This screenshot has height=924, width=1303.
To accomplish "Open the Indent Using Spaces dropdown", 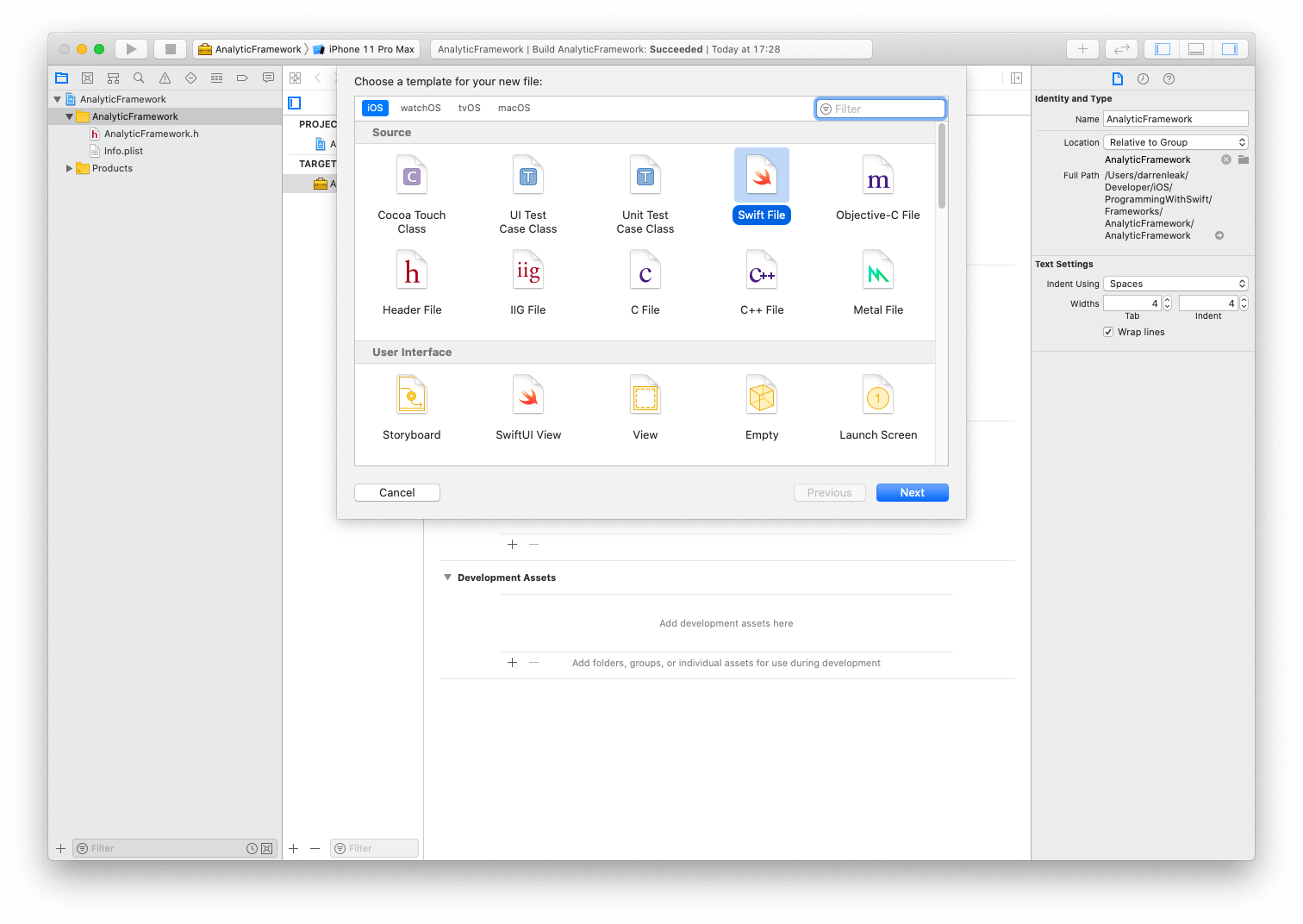I will 1175,284.
